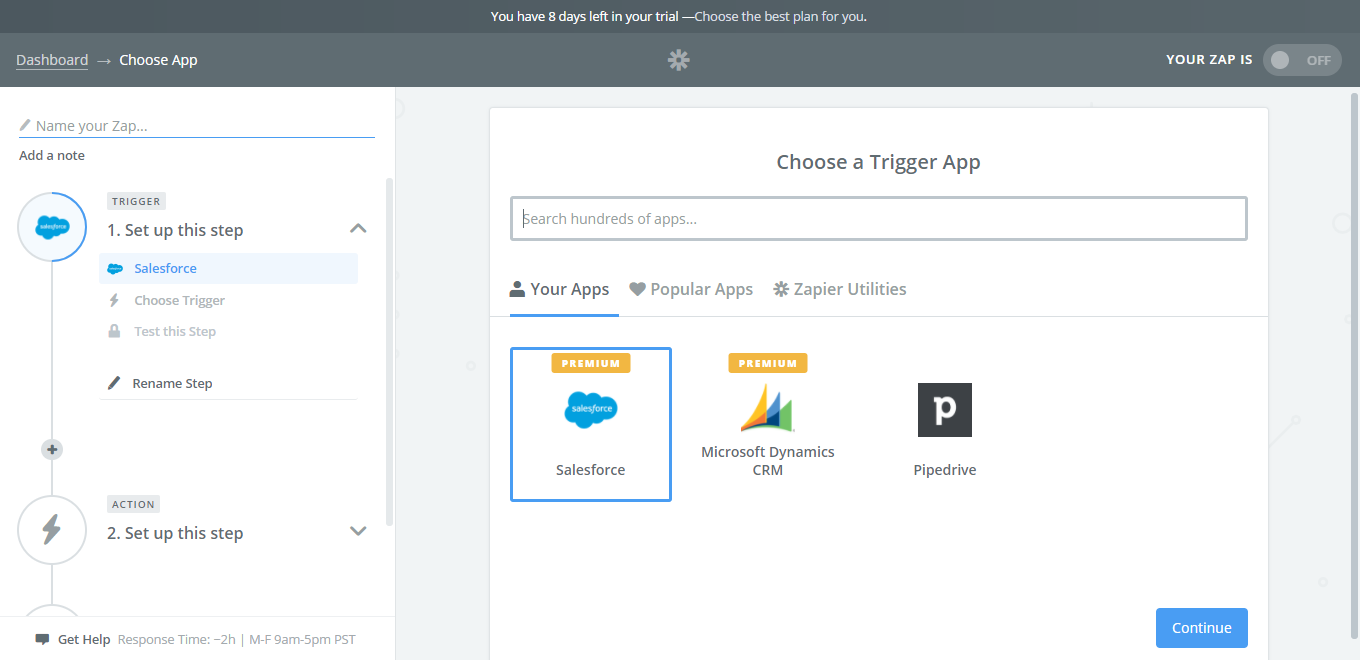Select step 1 Set up this step title
The image size is (1360, 660).
point(175,230)
